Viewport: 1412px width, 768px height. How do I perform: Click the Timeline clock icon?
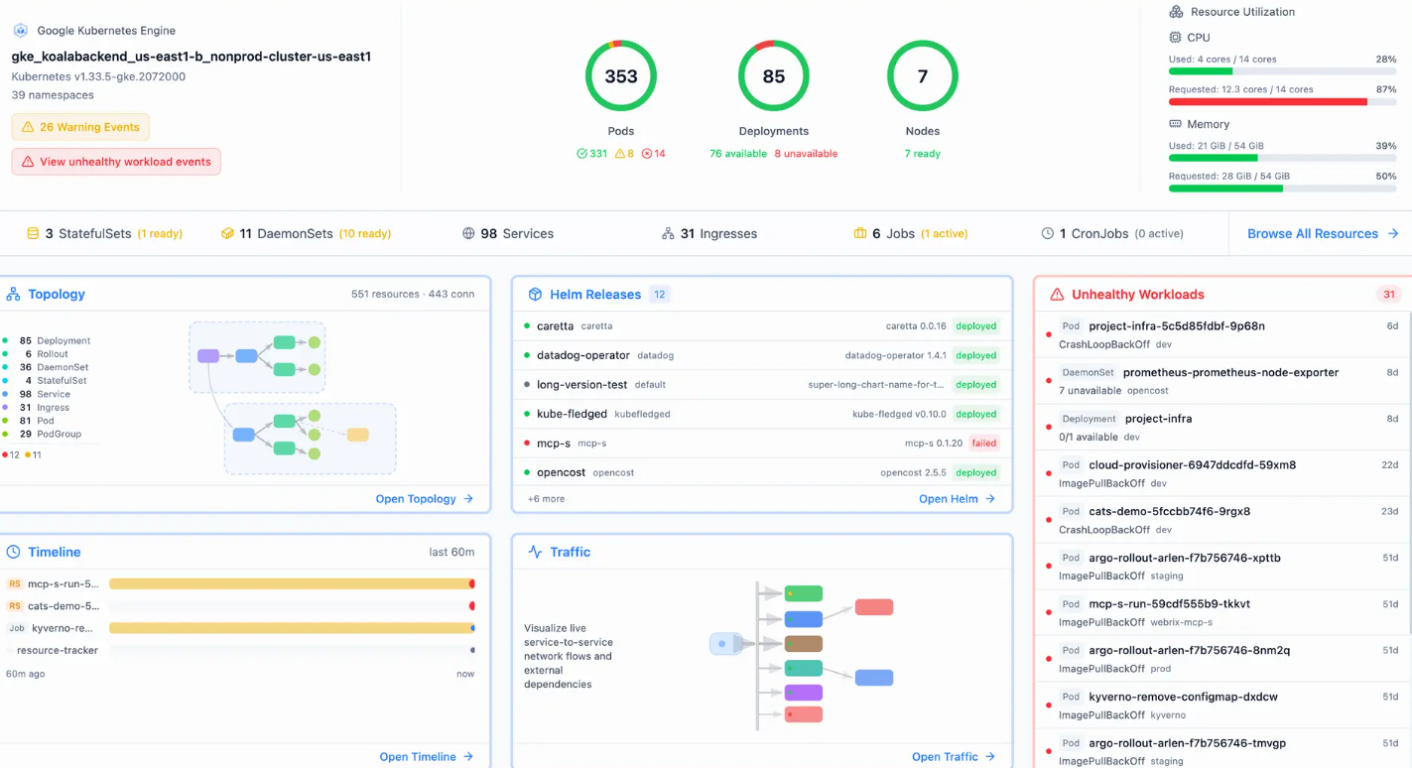[x=13, y=552]
